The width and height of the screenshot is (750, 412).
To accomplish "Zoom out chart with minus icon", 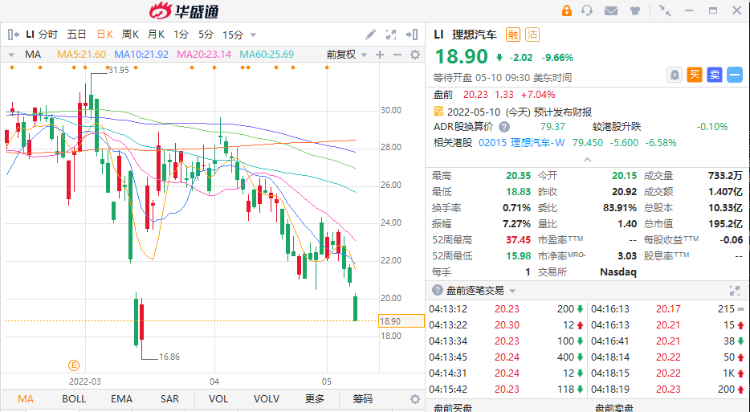I will tap(397, 55).
